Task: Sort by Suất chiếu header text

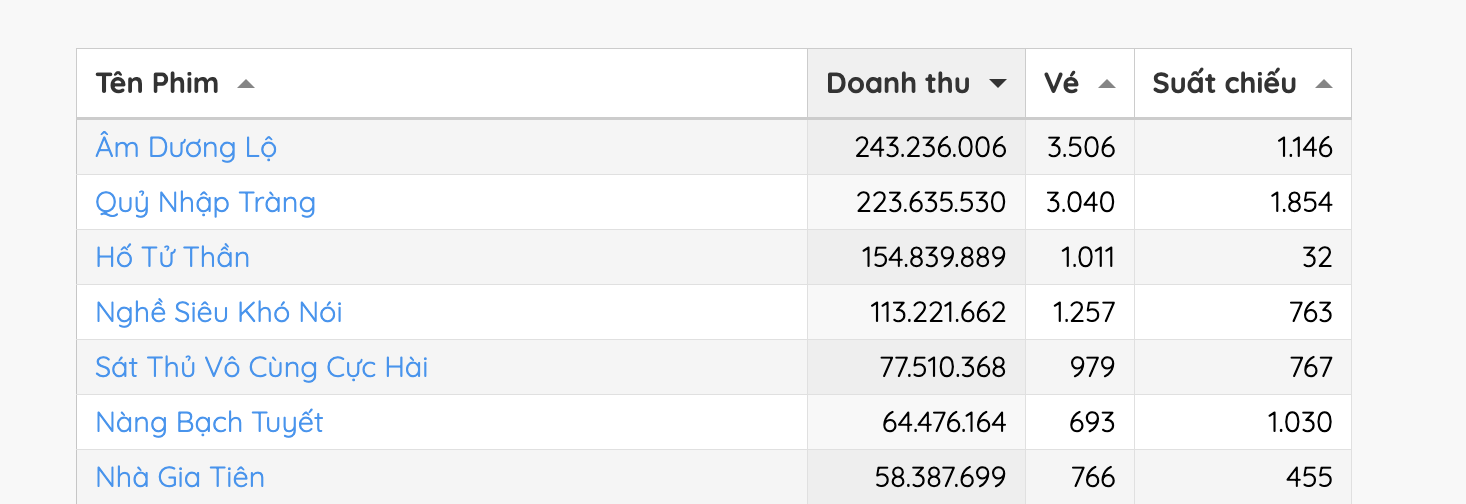Action: click(1224, 83)
